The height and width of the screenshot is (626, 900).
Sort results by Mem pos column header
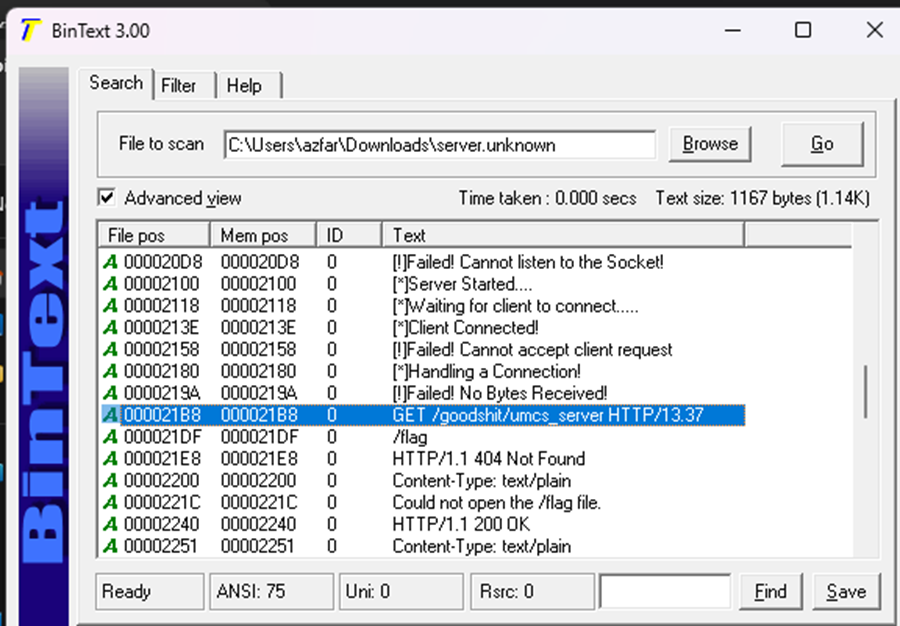pos(263,236)
